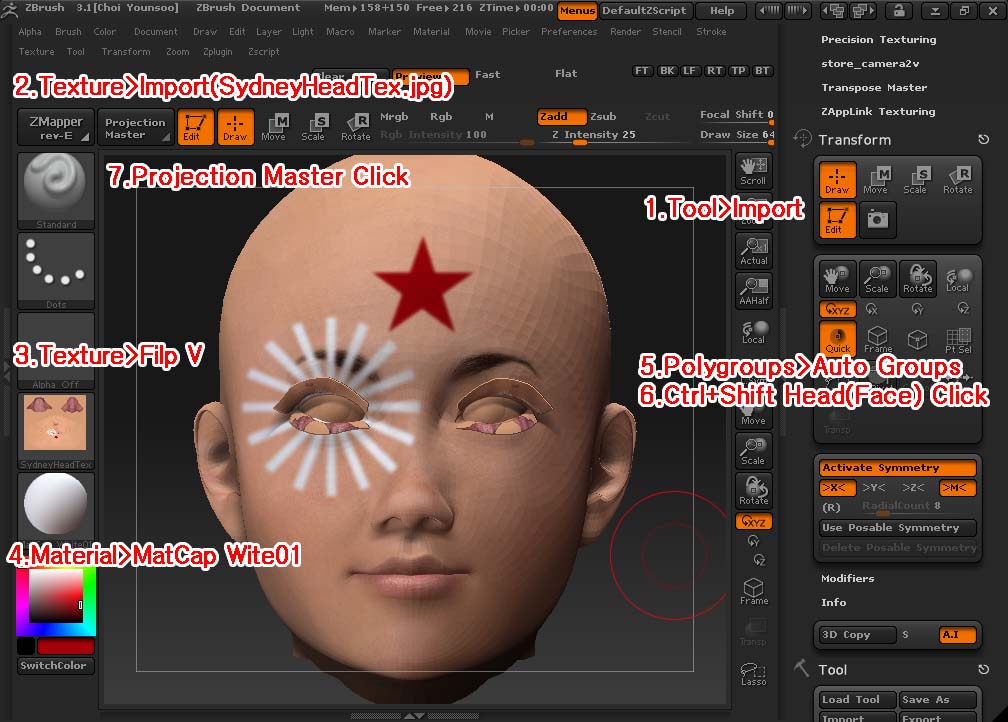Open the Material menu
Viewport: 1008px width, 722px height.
[x=431, y=32]
